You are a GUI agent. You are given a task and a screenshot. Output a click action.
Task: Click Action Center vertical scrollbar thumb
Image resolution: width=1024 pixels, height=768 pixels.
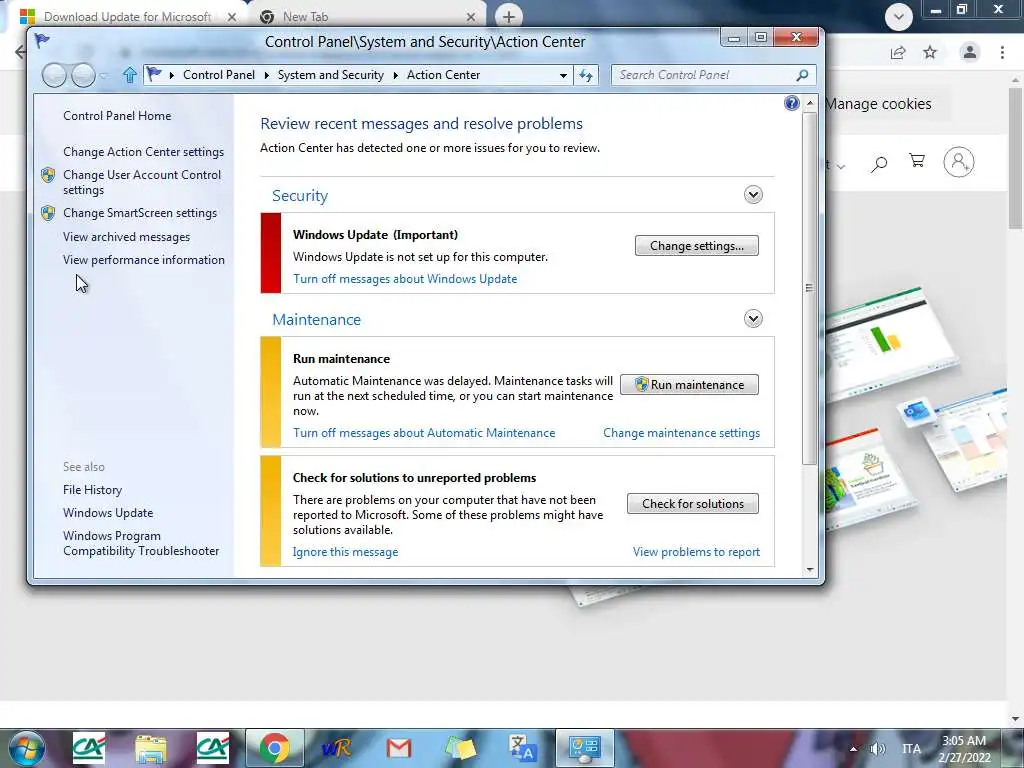click(x=810, y=288)
